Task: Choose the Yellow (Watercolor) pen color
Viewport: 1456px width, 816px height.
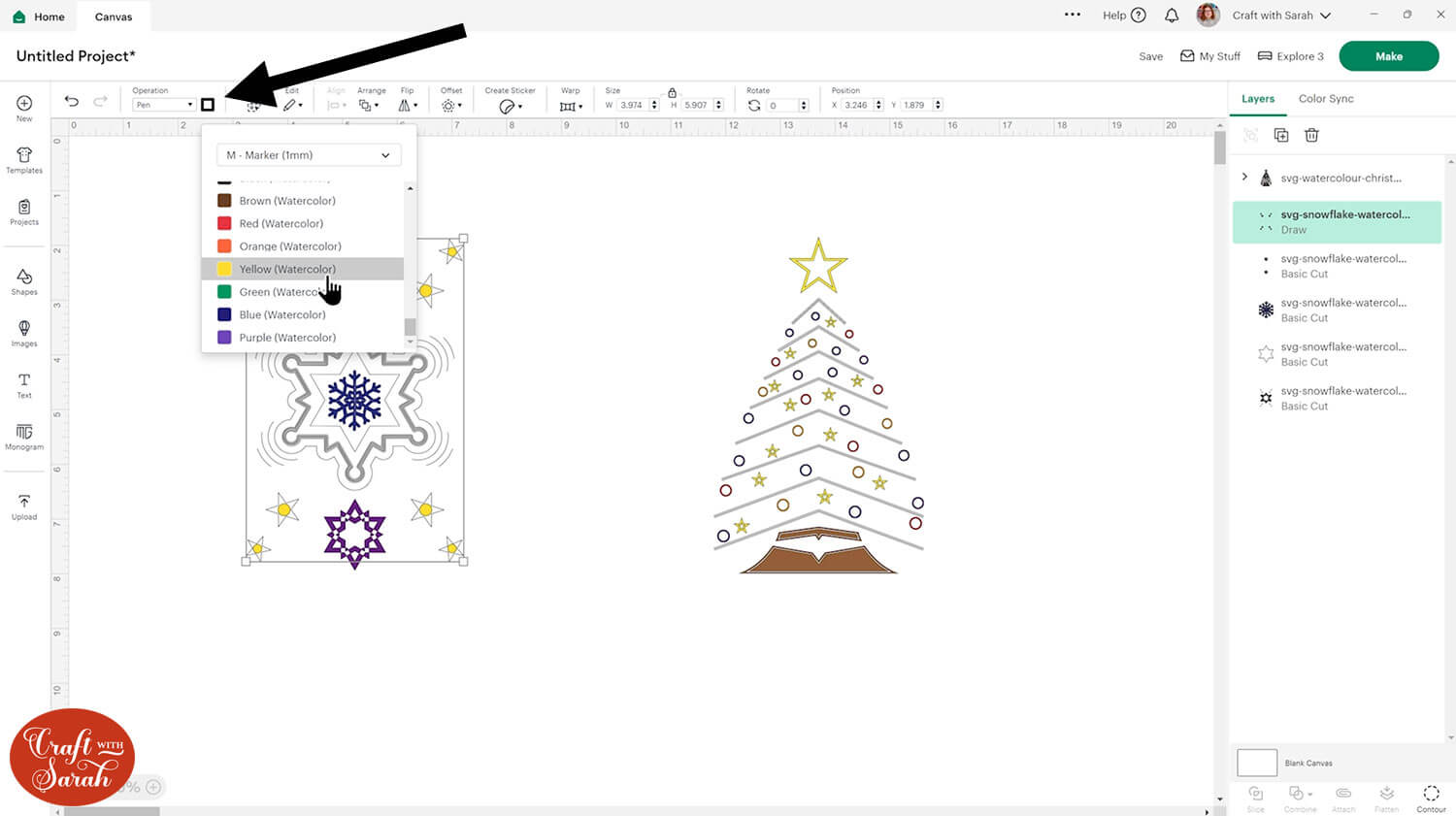Action: coord(287,269)
